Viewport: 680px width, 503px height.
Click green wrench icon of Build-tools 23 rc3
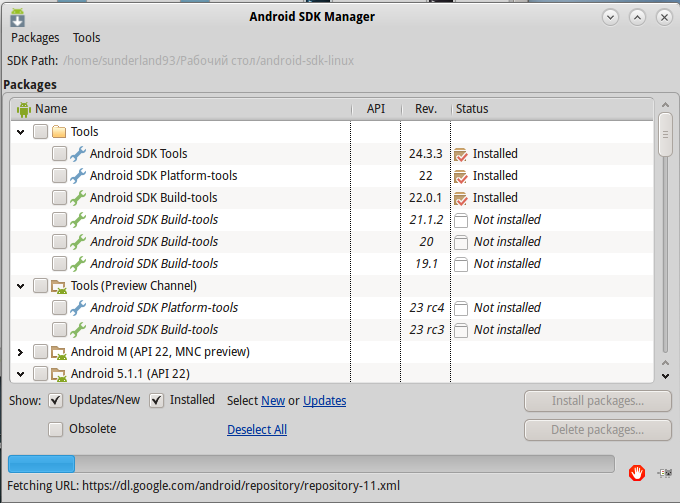(x=78, y=330)
